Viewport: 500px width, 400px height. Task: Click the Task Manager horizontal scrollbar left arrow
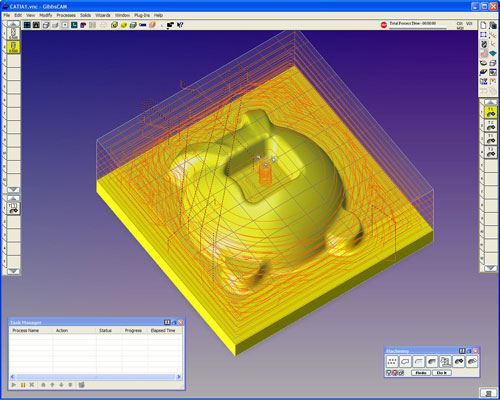click(x=12, y=377)
